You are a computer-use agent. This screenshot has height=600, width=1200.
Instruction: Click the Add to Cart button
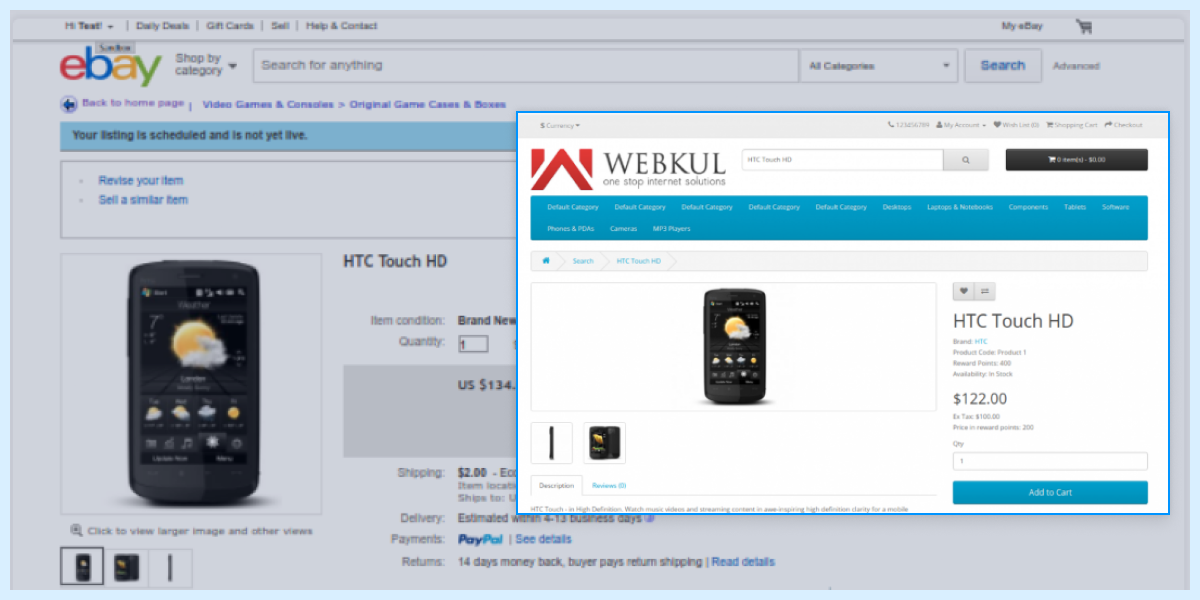pos(1050,492)
